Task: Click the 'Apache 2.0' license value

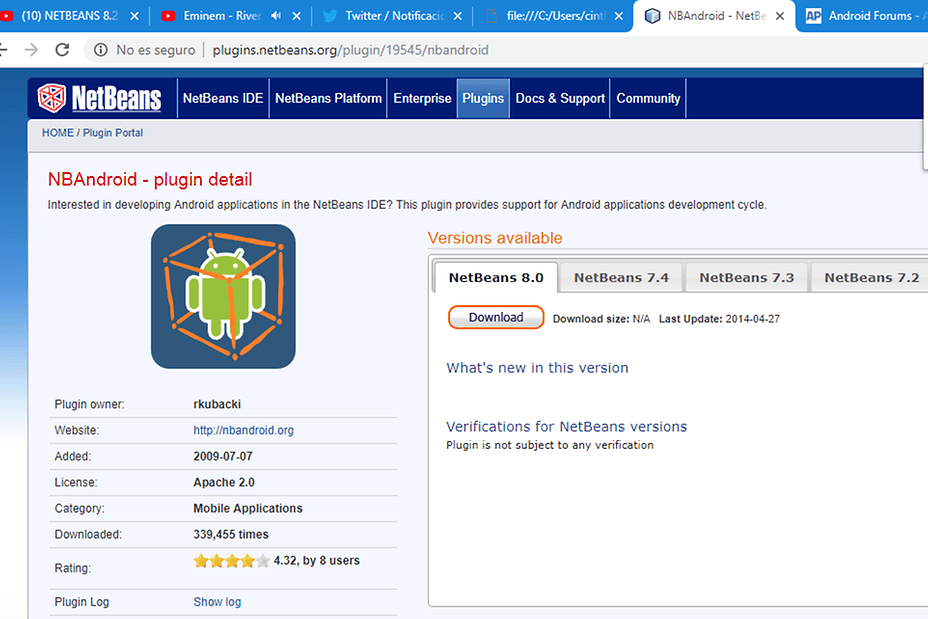Action: coord(224,482)
